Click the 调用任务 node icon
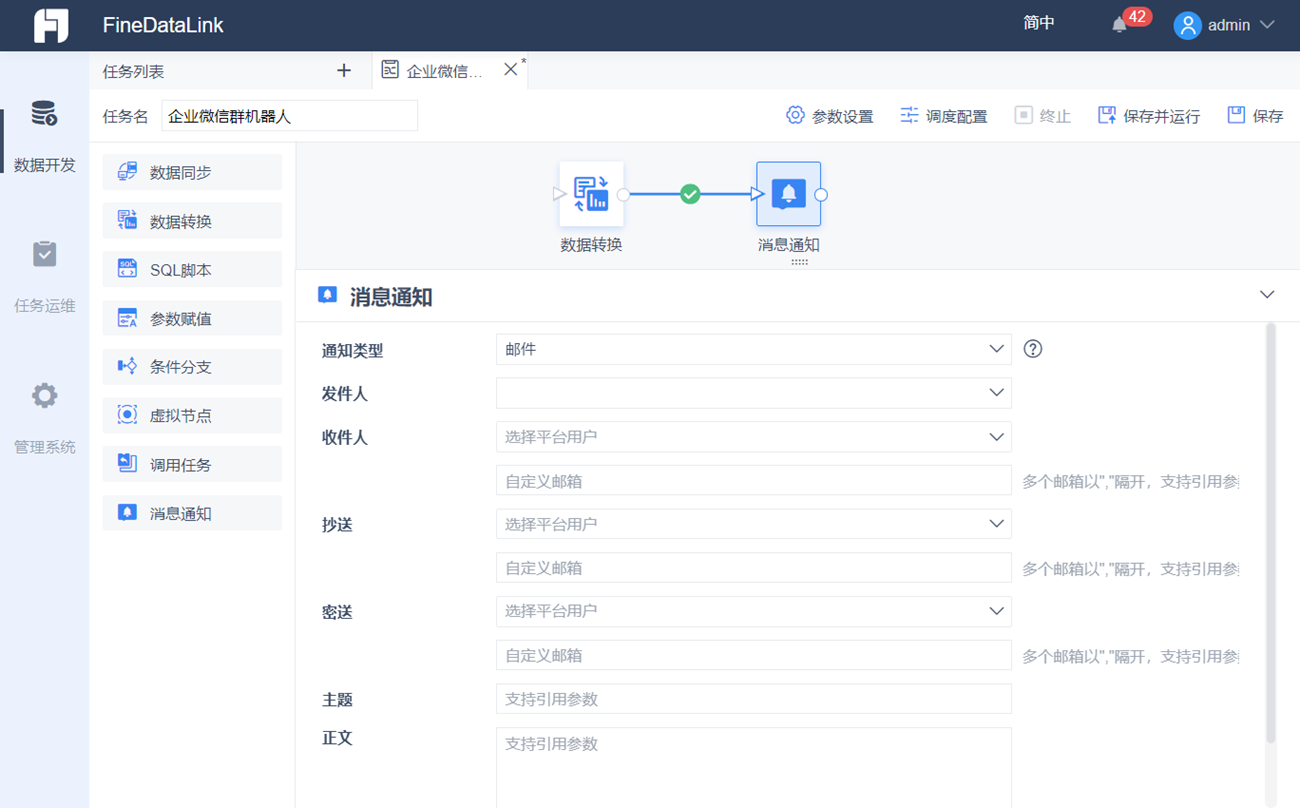1300x808 pixels. pos(127,464)
